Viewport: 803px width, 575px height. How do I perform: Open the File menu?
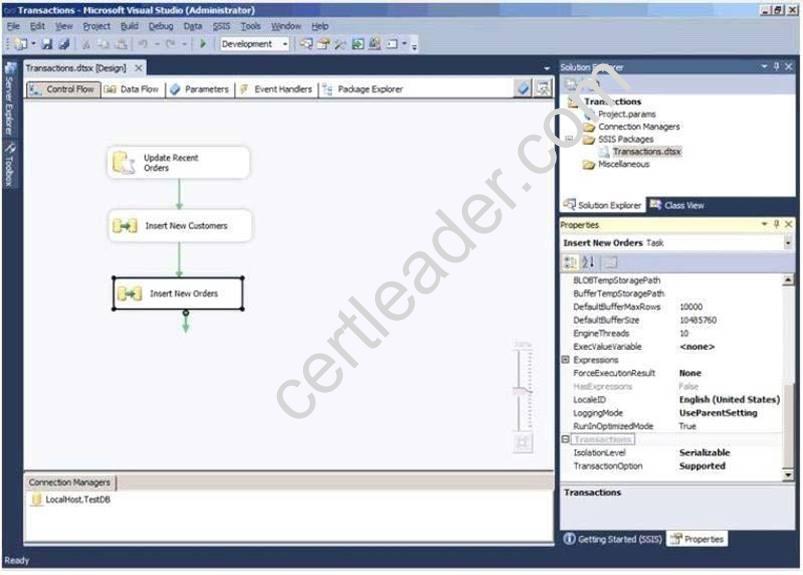(x=13, y=26)
